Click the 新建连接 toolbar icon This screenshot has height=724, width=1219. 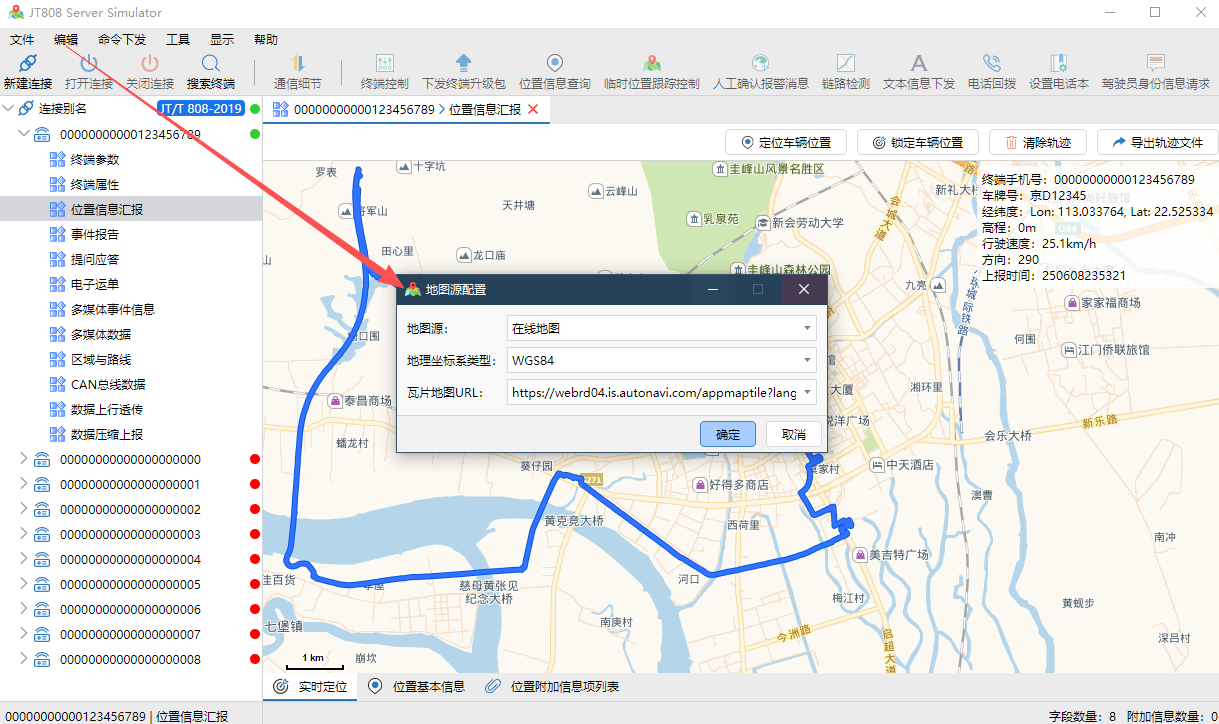pos(28,64)
